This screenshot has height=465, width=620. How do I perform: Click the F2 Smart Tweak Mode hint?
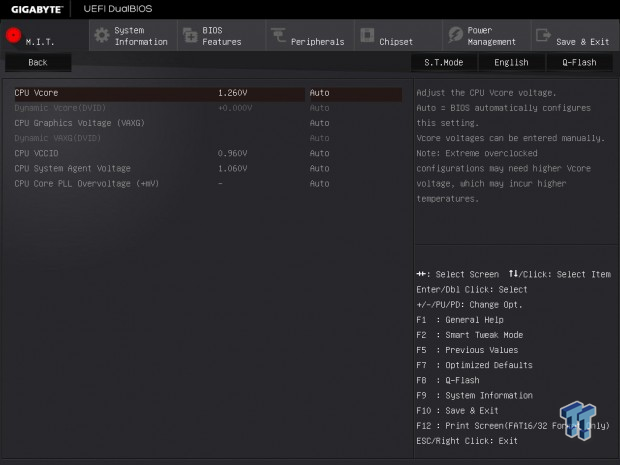coord(470,335)
